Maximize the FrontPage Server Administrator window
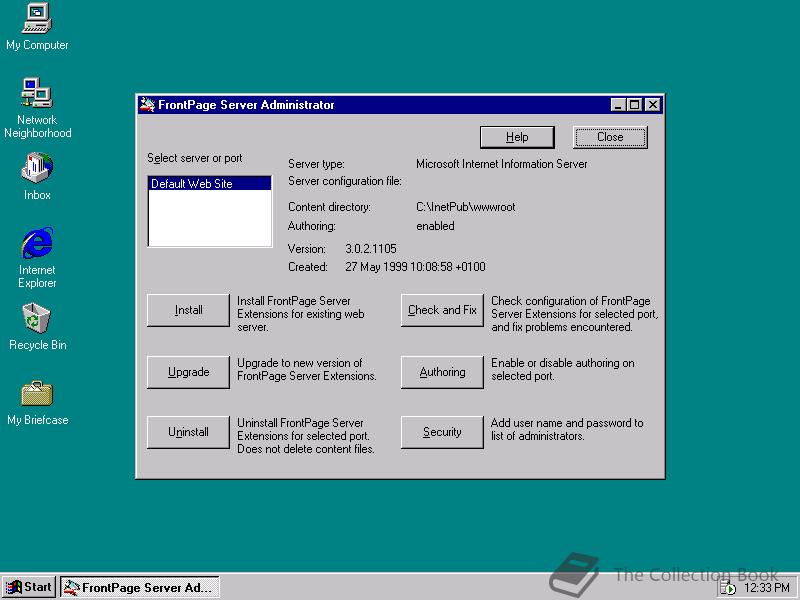The image size is (800, 600). click(x=634, y=105)
